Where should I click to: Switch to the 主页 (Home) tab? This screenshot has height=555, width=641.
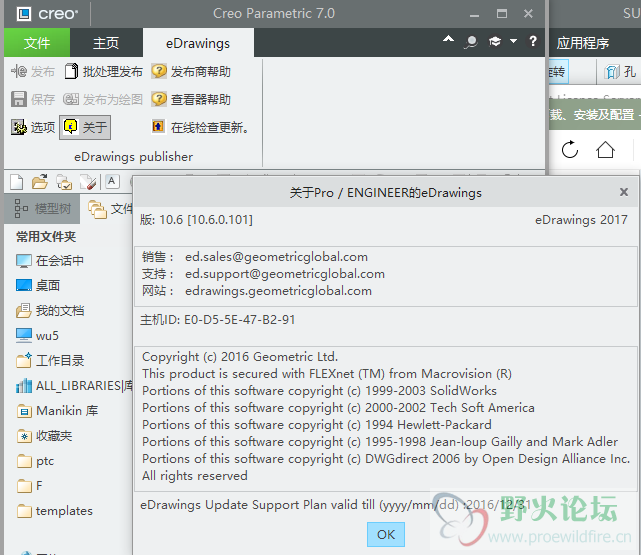point(106,43)
